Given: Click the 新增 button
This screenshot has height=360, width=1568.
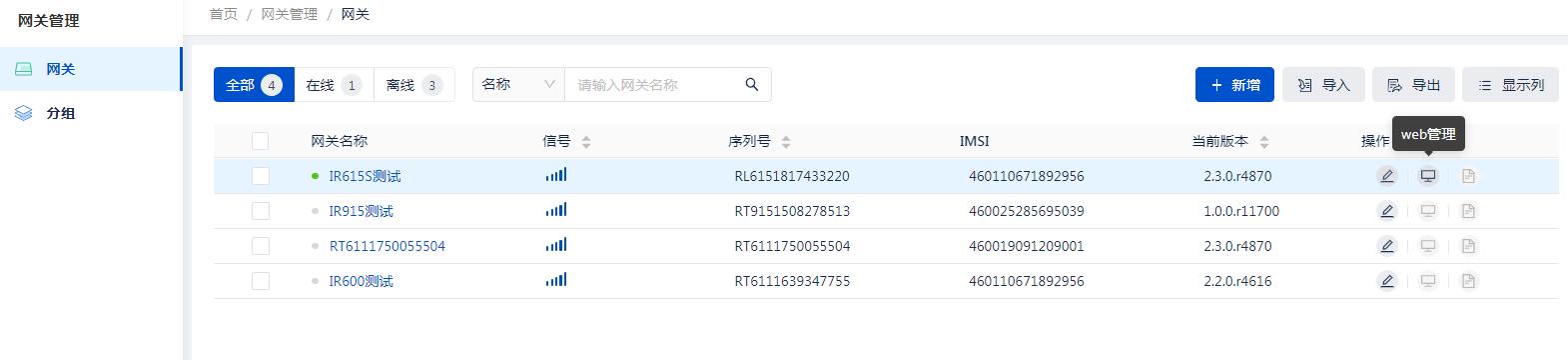Looking at the screenshot, I should pos(1234,85).
